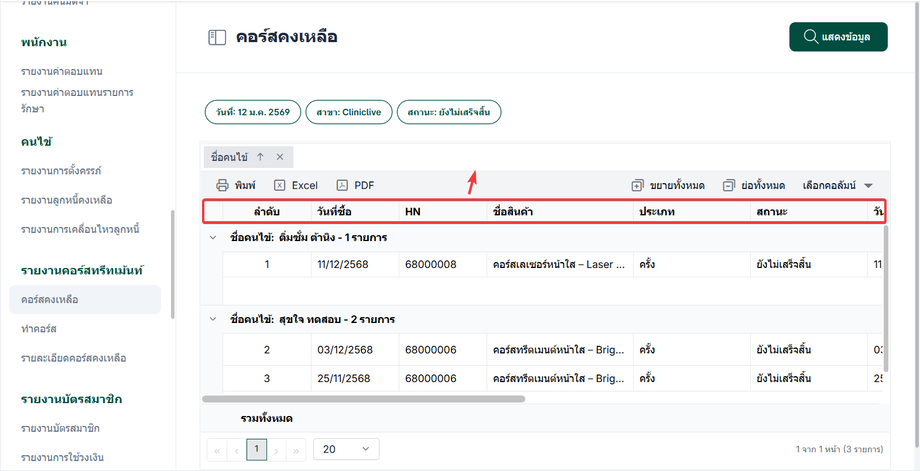The width and height of the screenshot is (920, 471).
Task: Click the sidebar's vertical scrollbar
Action: 172,264
